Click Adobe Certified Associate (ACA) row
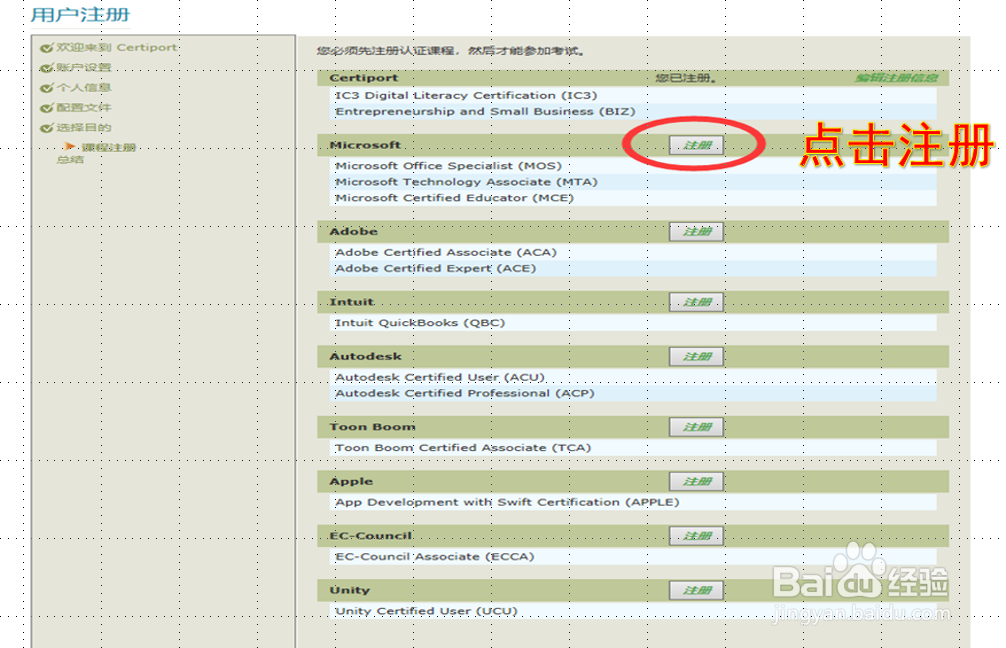 [633, 253]
